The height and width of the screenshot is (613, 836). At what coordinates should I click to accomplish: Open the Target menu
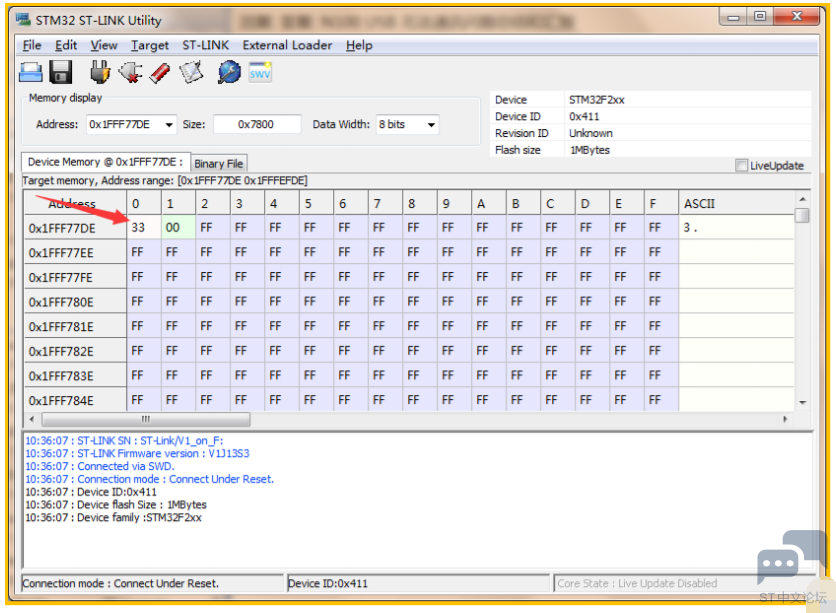(150, 45)
